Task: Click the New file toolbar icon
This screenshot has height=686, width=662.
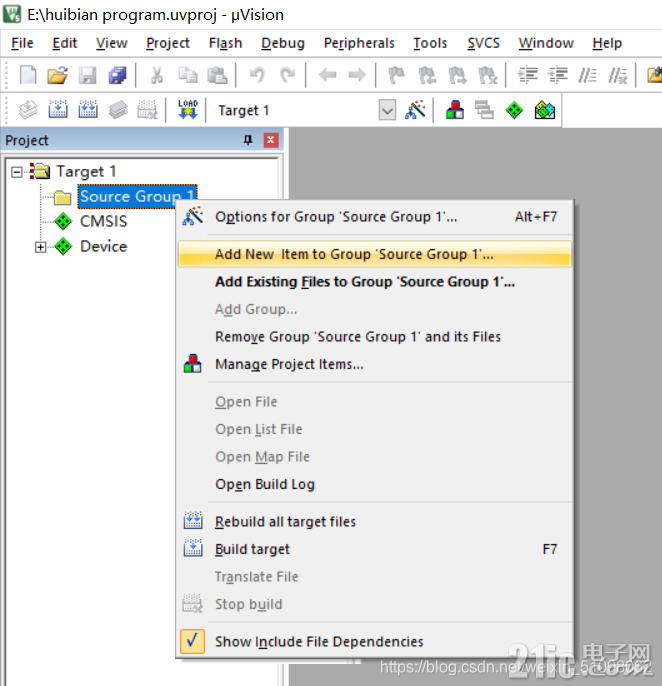Action: [28, 75]
